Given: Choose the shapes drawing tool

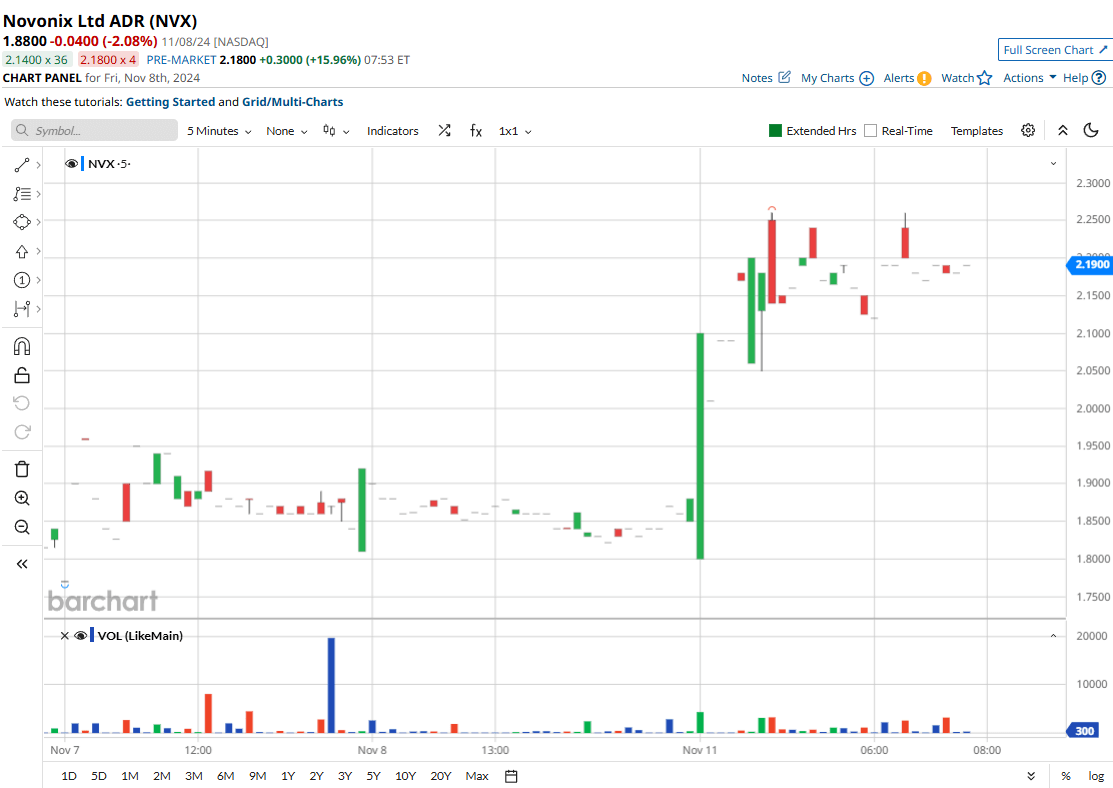Looking at the screenshot, I should click(x=22, y=222).
